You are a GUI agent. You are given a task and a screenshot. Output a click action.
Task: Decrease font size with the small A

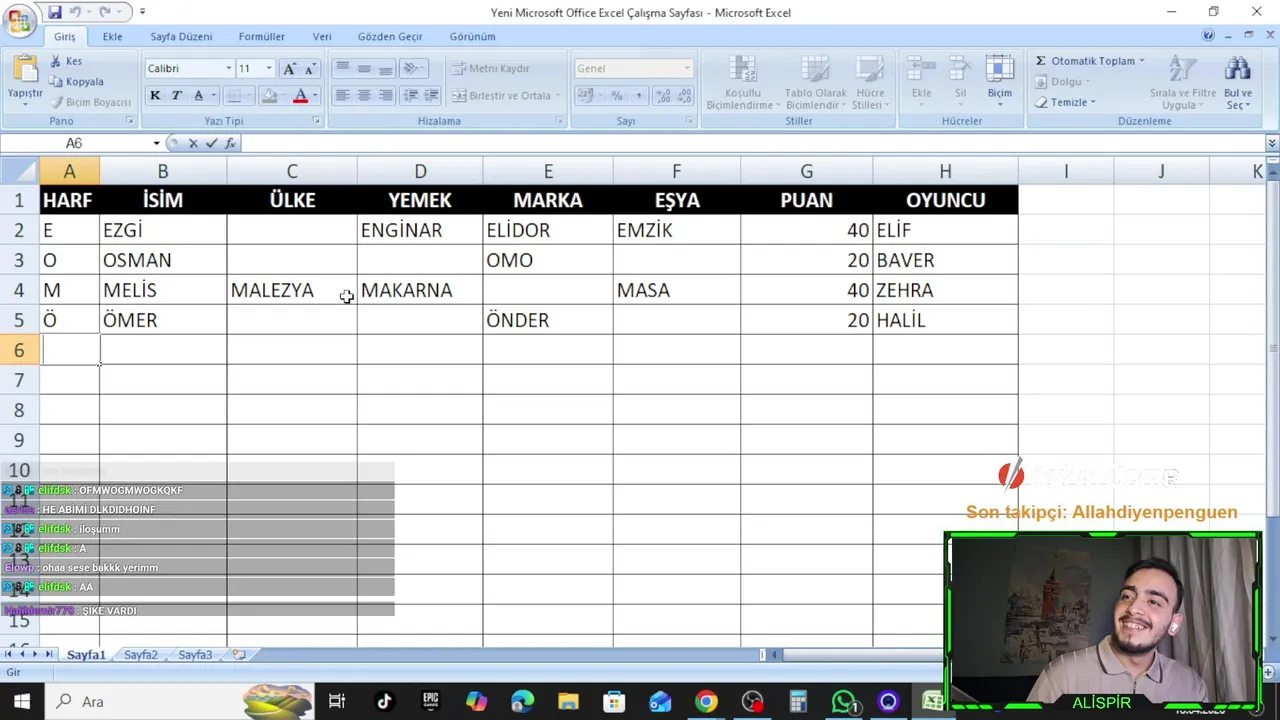click(x=309, y=68)
